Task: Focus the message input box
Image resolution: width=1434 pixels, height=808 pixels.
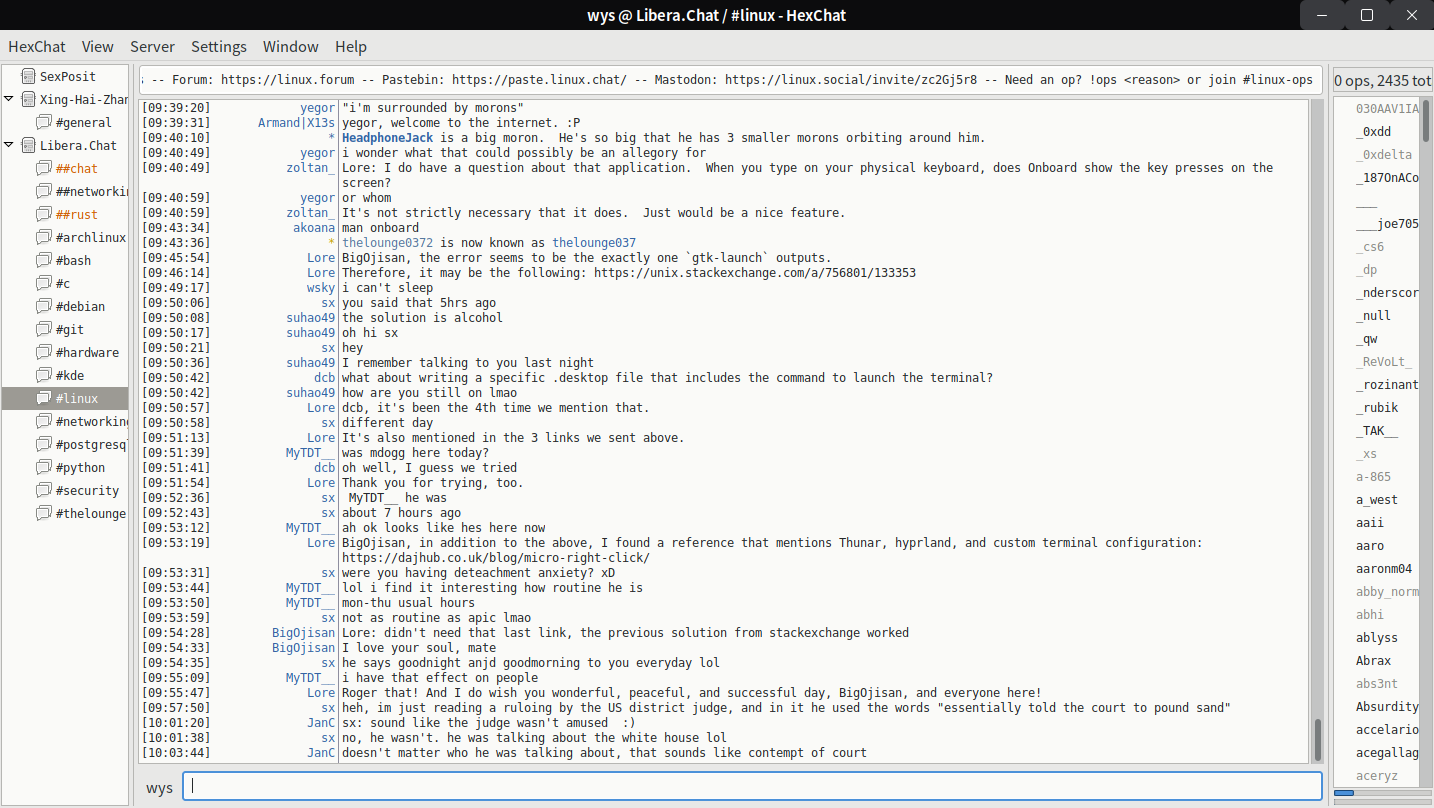Action: 752,786
